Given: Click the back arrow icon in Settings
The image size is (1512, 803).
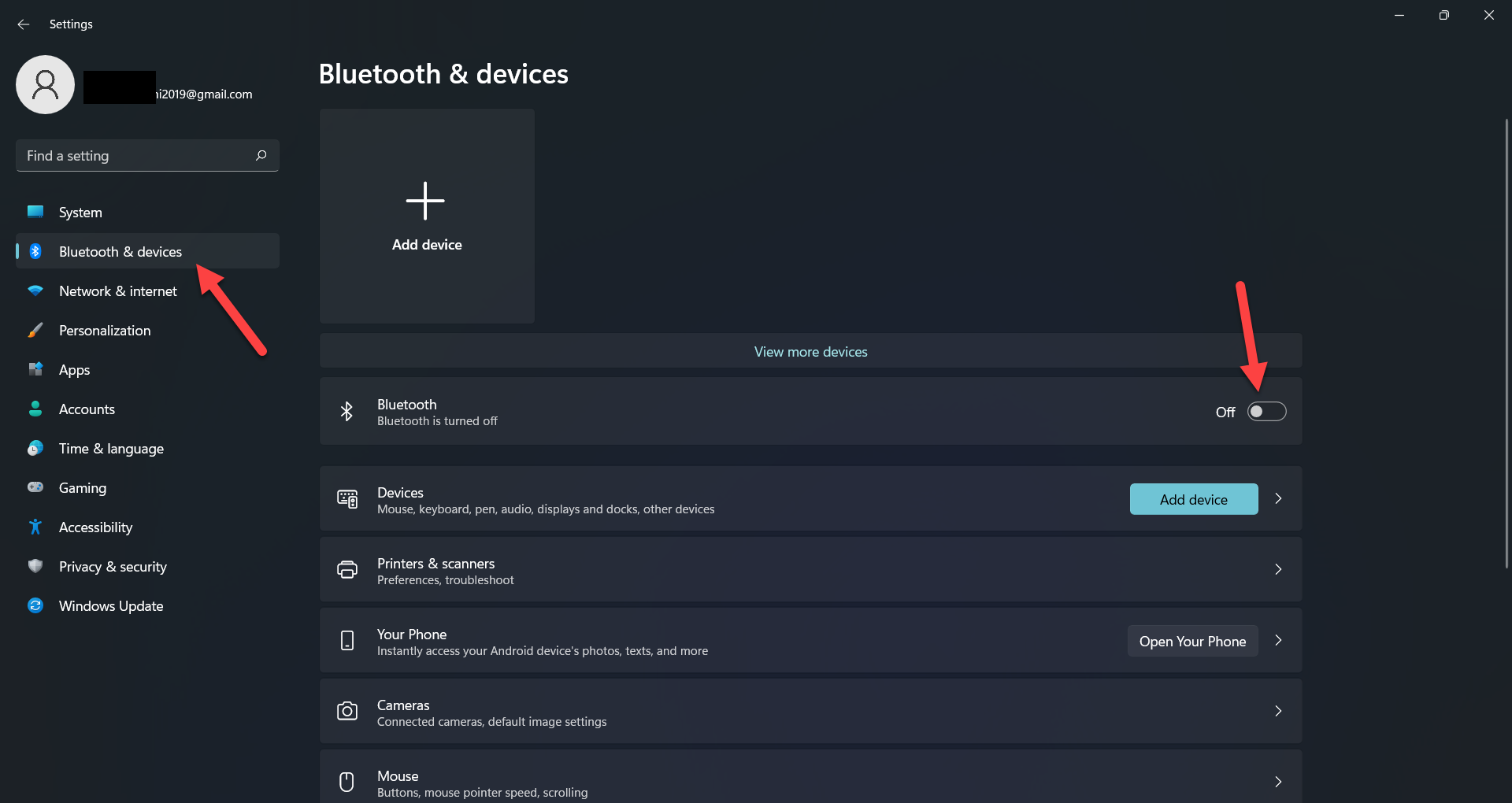Looking at the screenshot, I should 24,24.
